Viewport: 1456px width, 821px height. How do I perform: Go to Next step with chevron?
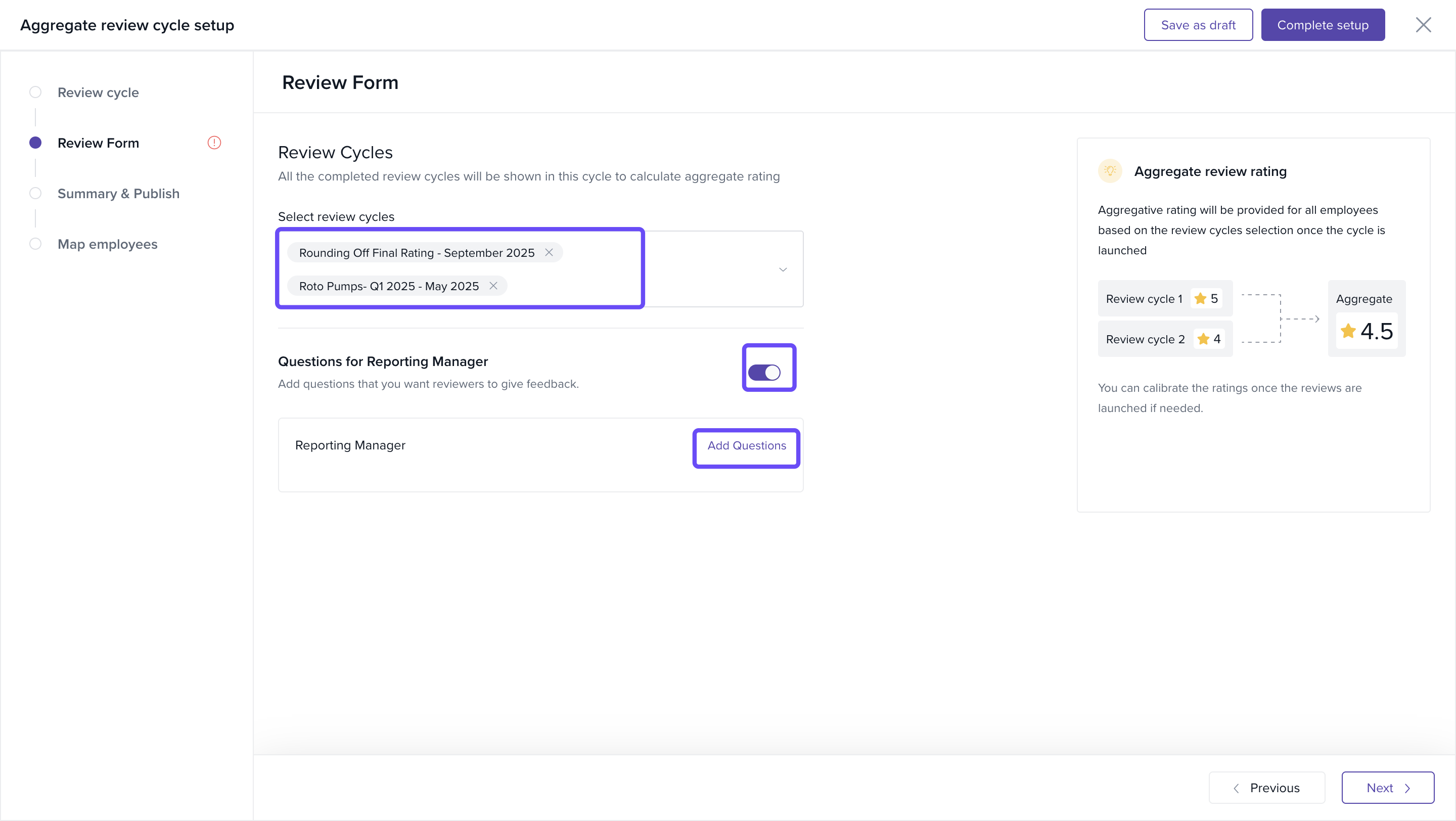coord(1387,788)
